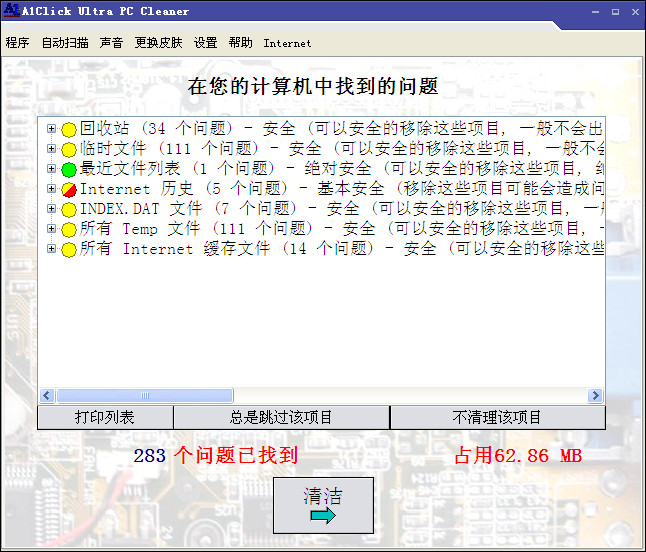The height and width of the screenshot is (552, 646).
Task: Click the yellow icon beside INDEX.DAT 文件
Action: point(69,210)
